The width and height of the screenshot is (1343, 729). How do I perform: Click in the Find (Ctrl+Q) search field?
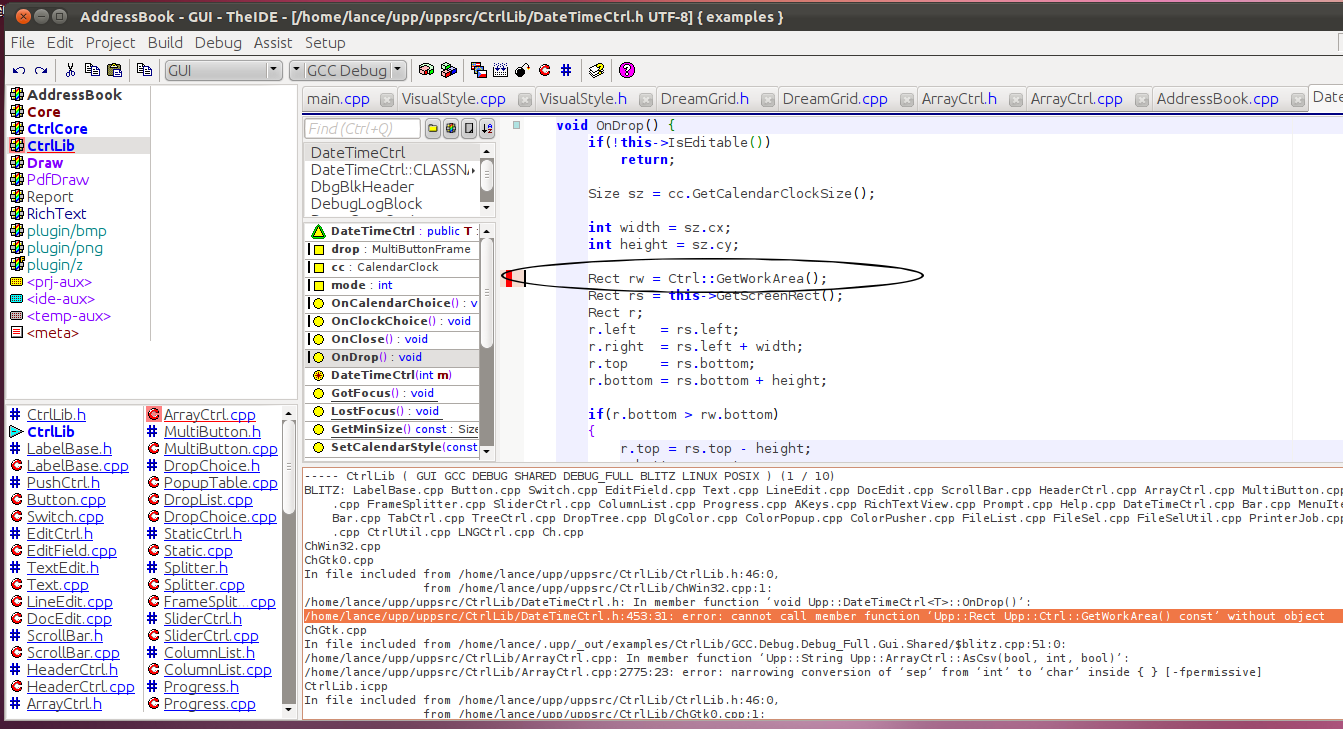tap(362, 128)
